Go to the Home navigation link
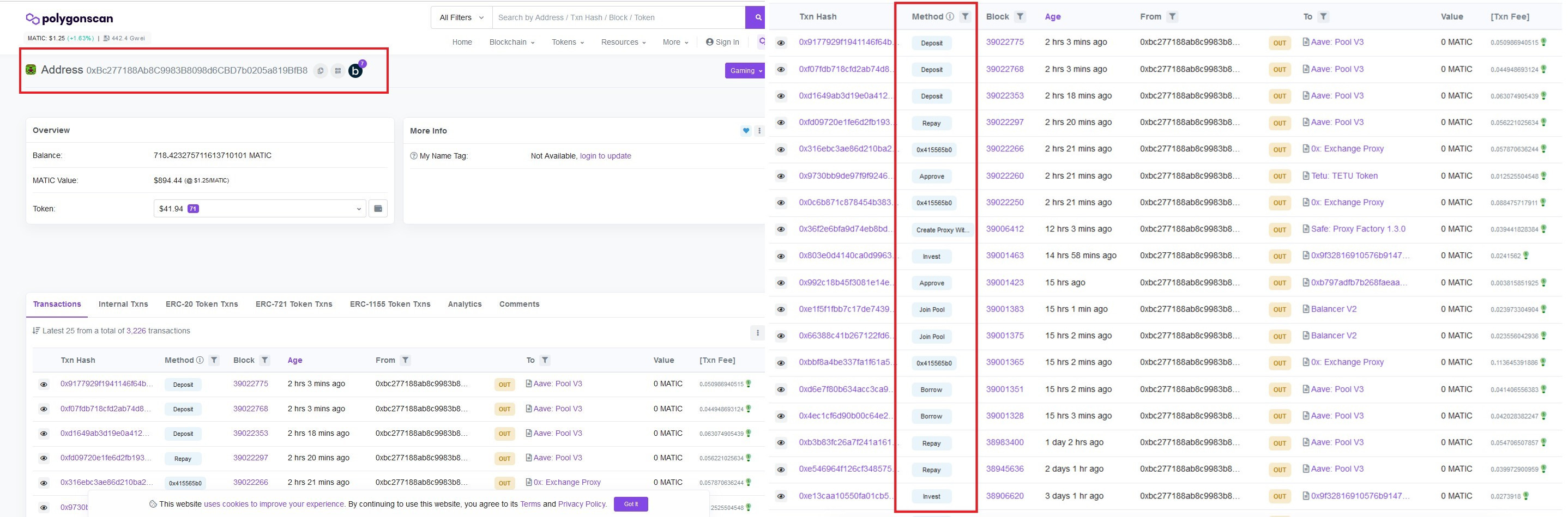The height and width of the screenshot is (517, 1568). click(462, 42)
